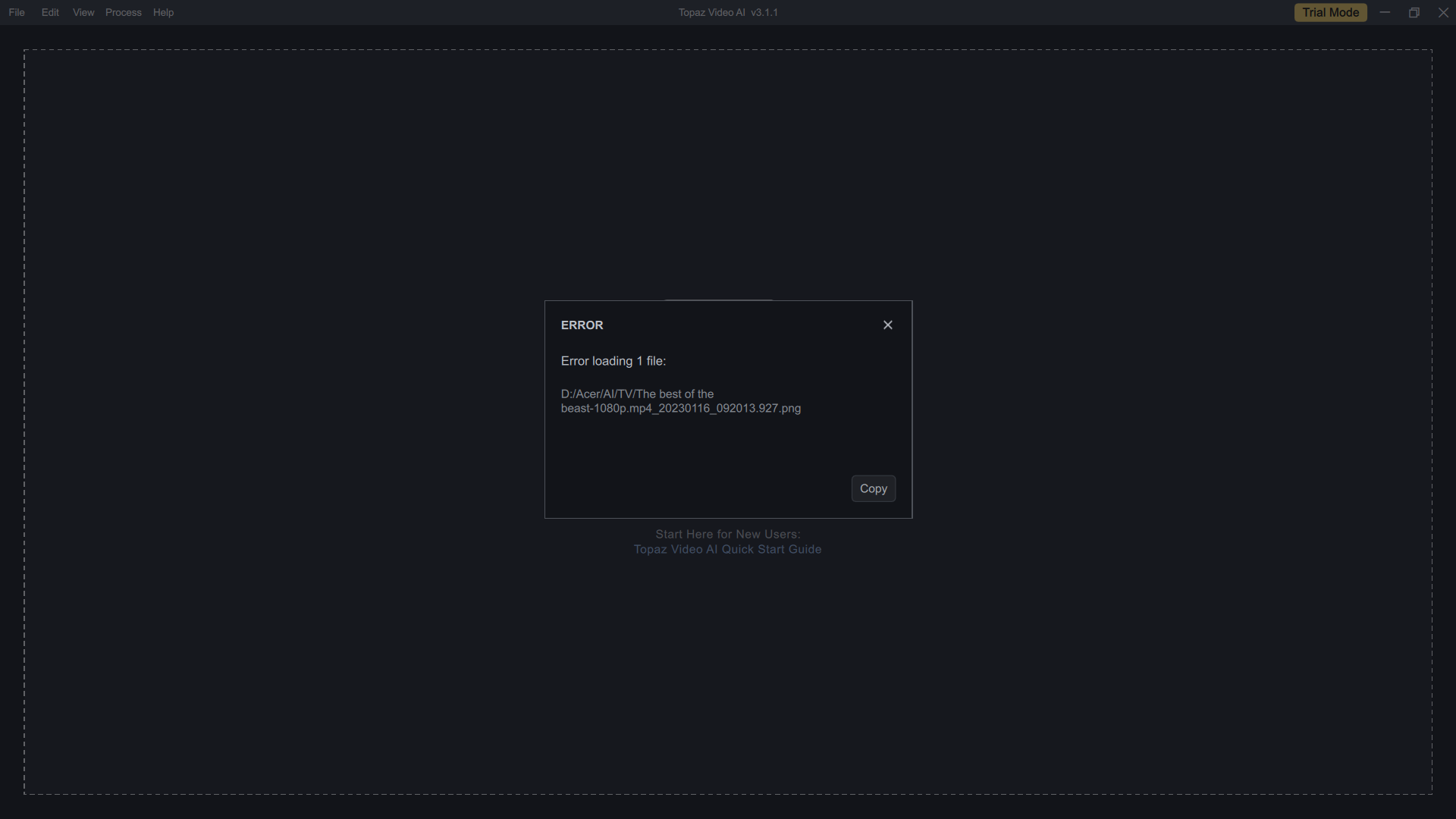Click the .png filename line in dialog
The width and height of the screenshot is (1456, 819).
(680, 409)
